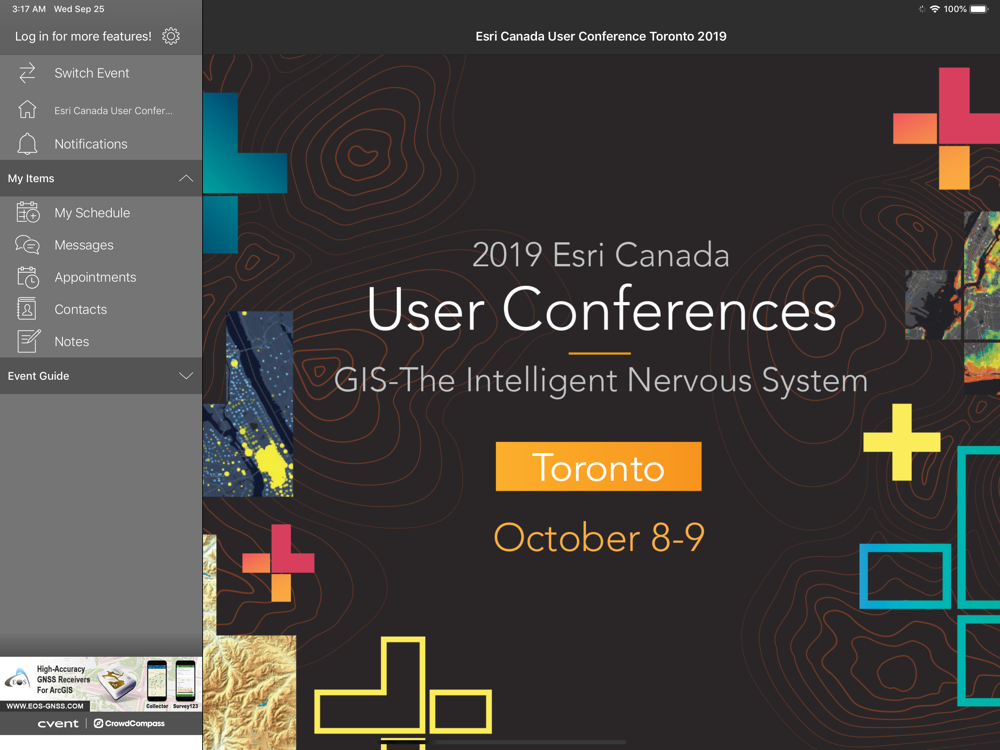Click the Wi-Fi icon in status bar

click(x=935, y=9)
